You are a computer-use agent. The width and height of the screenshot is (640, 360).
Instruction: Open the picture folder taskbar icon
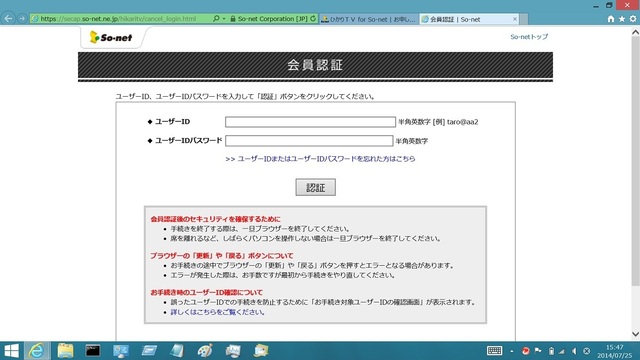click(x=261, y=351)
